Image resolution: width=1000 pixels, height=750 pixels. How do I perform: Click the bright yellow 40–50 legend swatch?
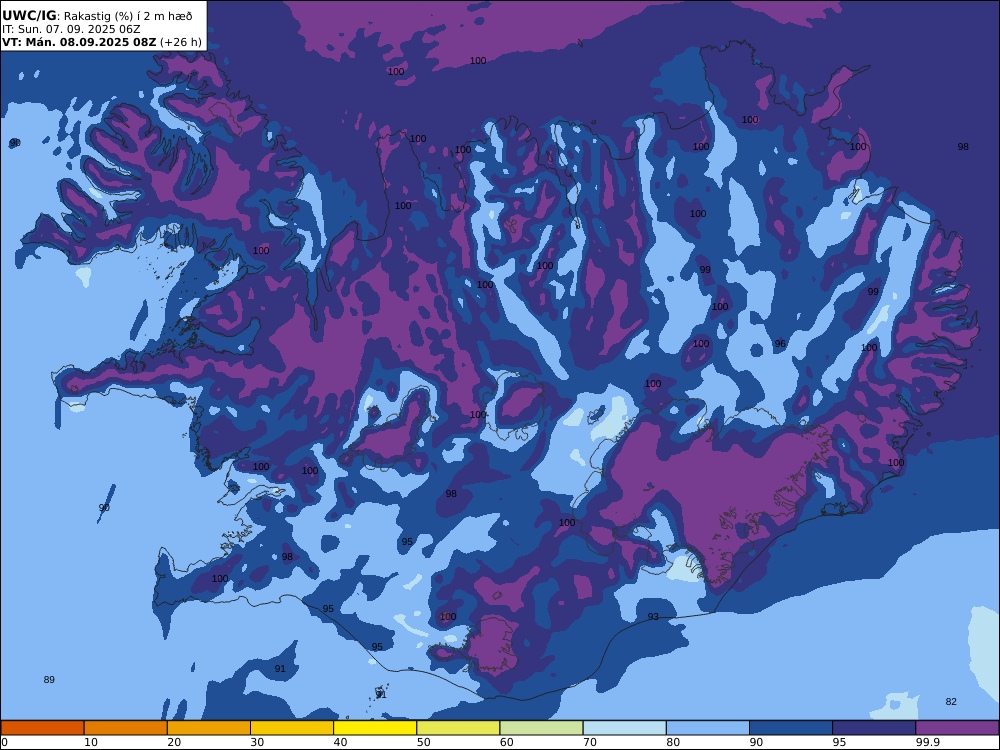(x=375, y=728)
